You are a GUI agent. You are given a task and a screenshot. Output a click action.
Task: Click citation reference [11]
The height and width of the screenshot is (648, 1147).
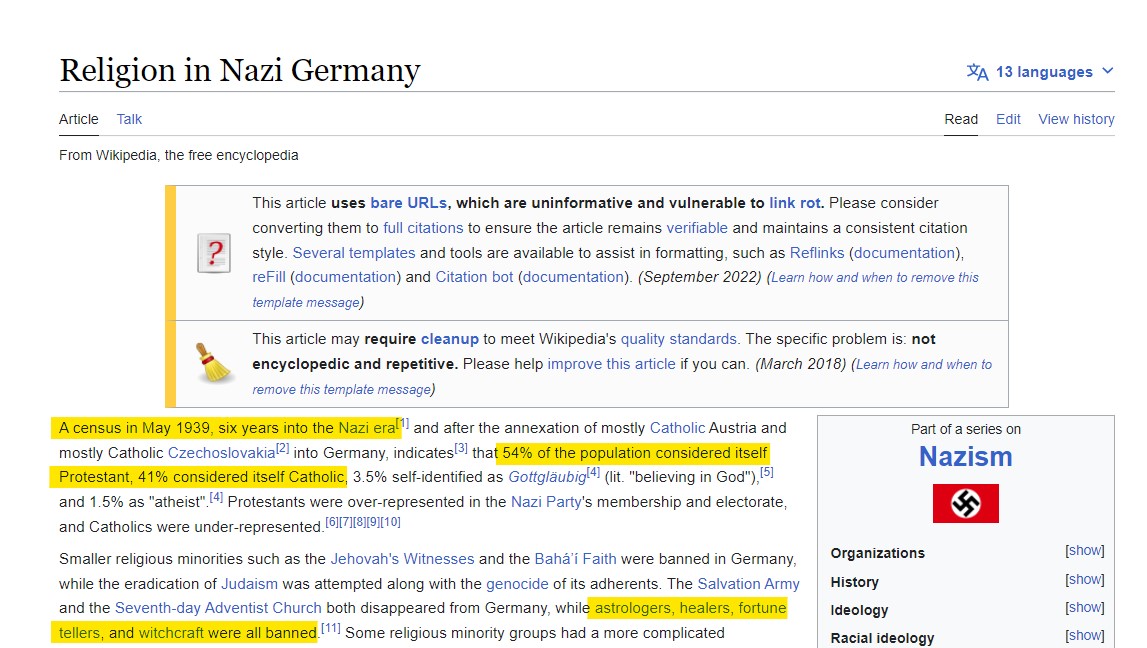tap(331, 628)
